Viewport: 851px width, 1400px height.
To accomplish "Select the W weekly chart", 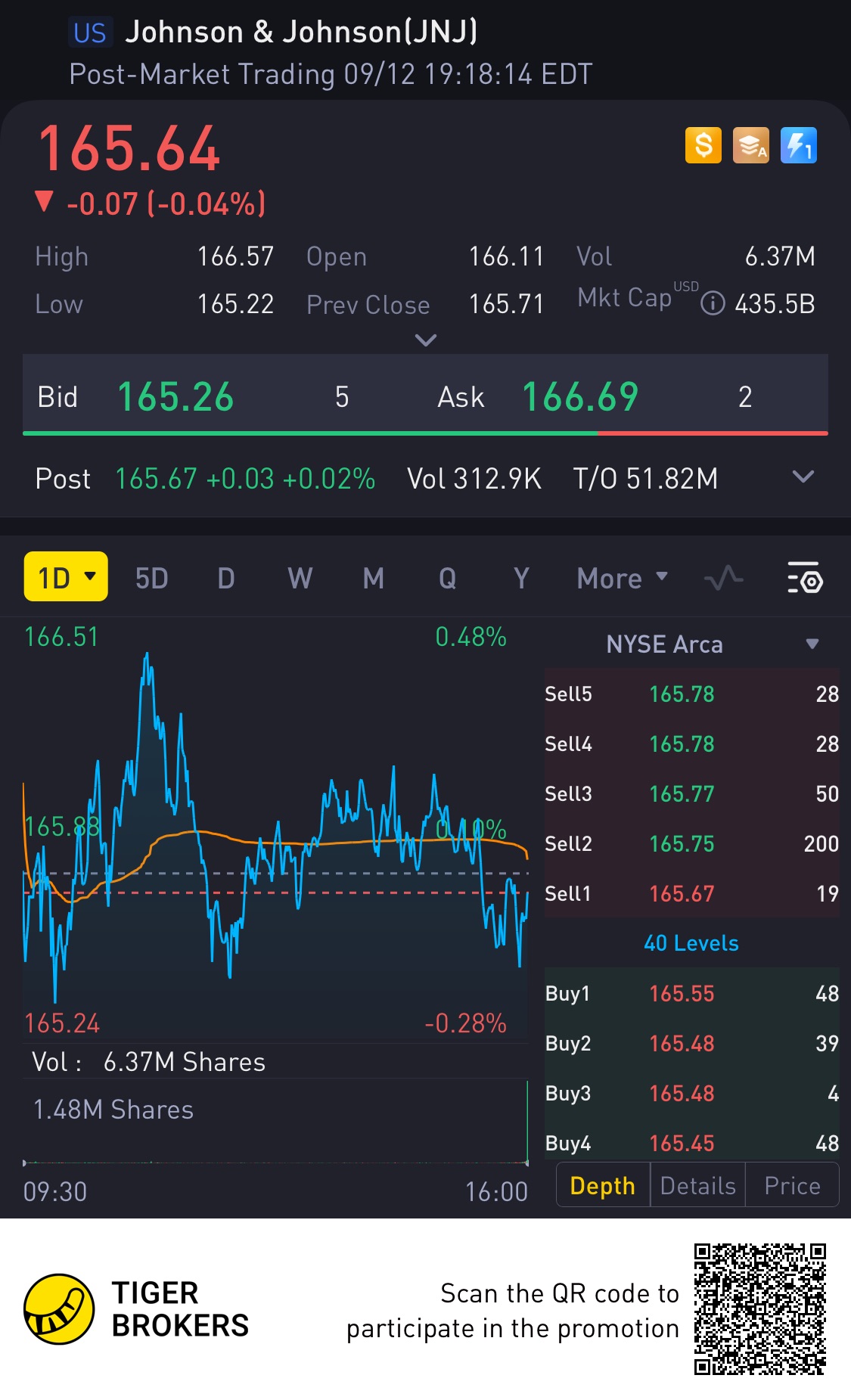I will (300, 579).
